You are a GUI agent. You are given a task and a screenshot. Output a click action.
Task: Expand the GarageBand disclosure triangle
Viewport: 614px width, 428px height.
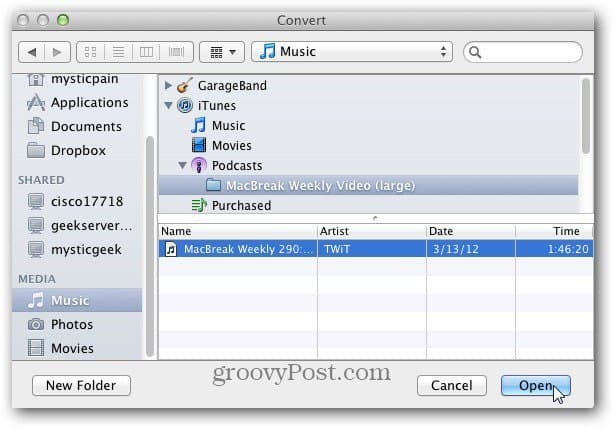pos(168,85)
